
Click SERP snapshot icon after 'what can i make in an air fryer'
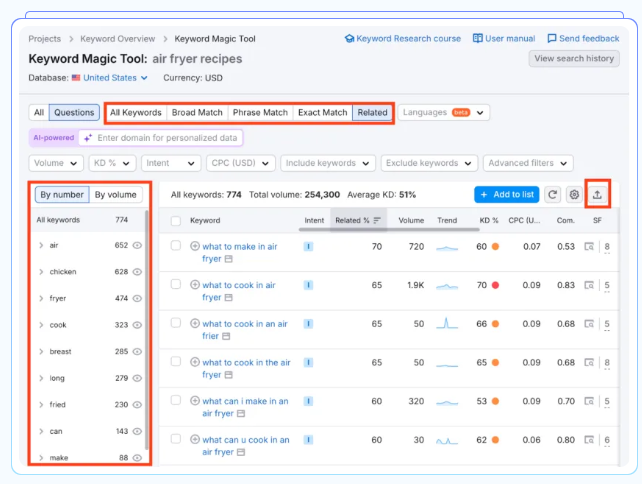241,414
